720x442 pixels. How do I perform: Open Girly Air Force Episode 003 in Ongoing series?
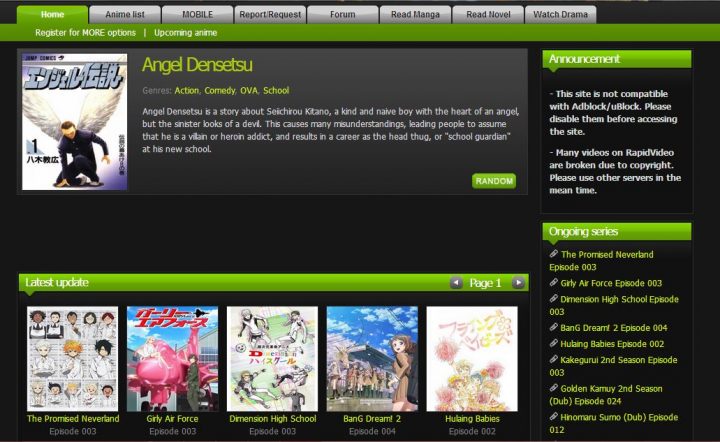point(611,283)
